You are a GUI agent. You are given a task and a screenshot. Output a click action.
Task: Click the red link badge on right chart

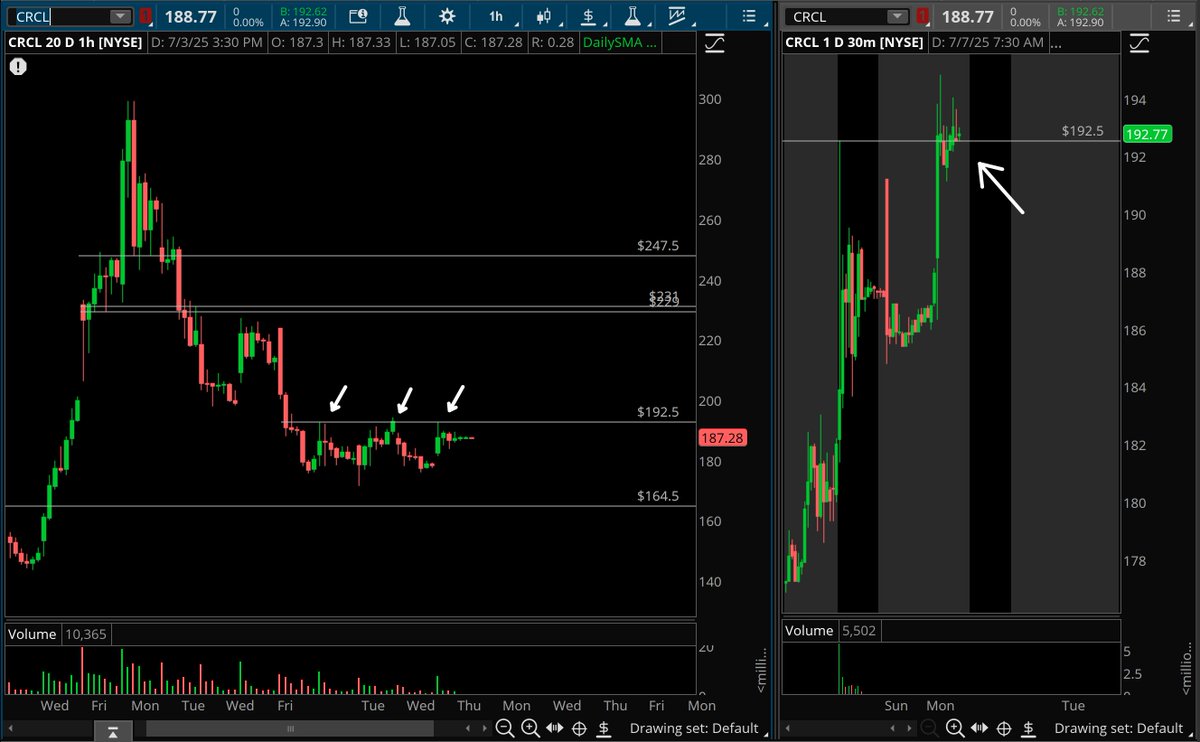coord(923,16)
